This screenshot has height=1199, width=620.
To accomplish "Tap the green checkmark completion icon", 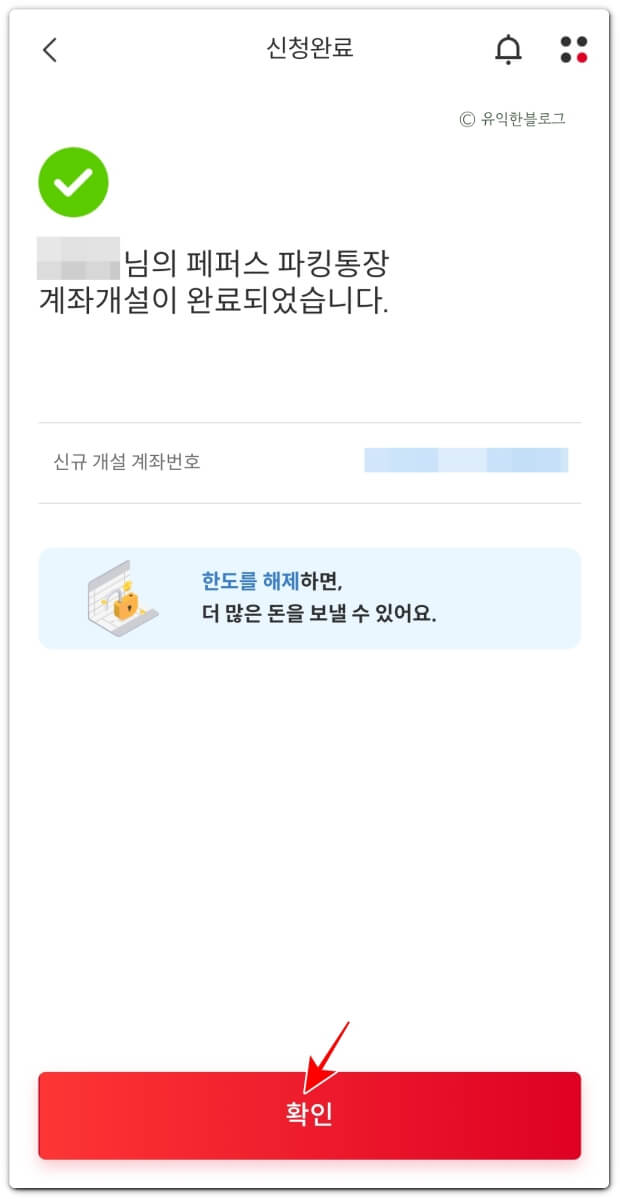I will pyautogui.click(x=73, y=182).
